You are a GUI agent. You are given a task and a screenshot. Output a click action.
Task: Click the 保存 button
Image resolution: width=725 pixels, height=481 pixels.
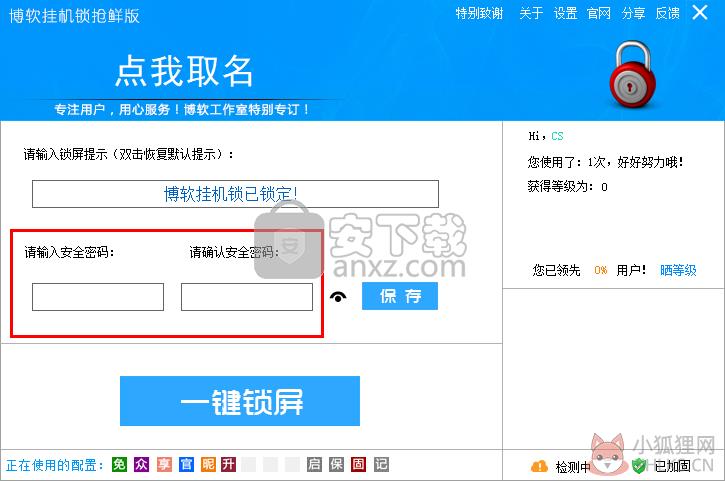point(400,296)
